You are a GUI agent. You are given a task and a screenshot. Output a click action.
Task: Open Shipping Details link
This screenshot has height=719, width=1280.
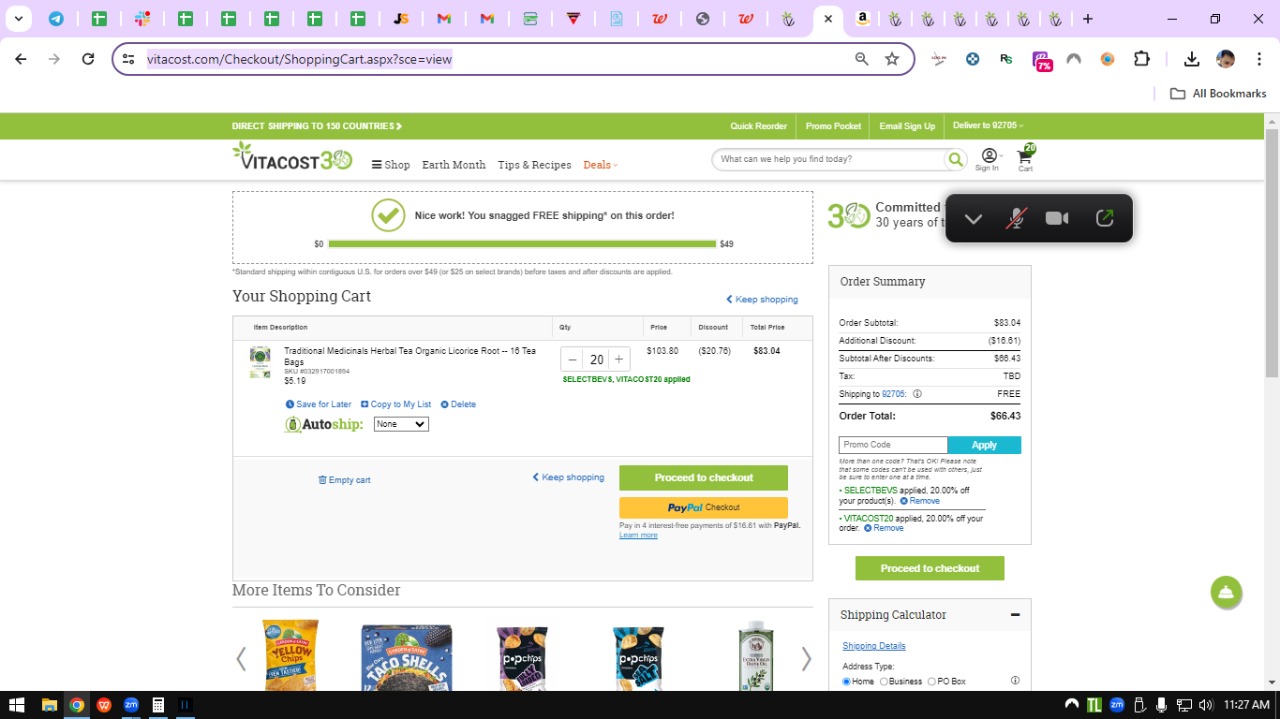point(874,646)
